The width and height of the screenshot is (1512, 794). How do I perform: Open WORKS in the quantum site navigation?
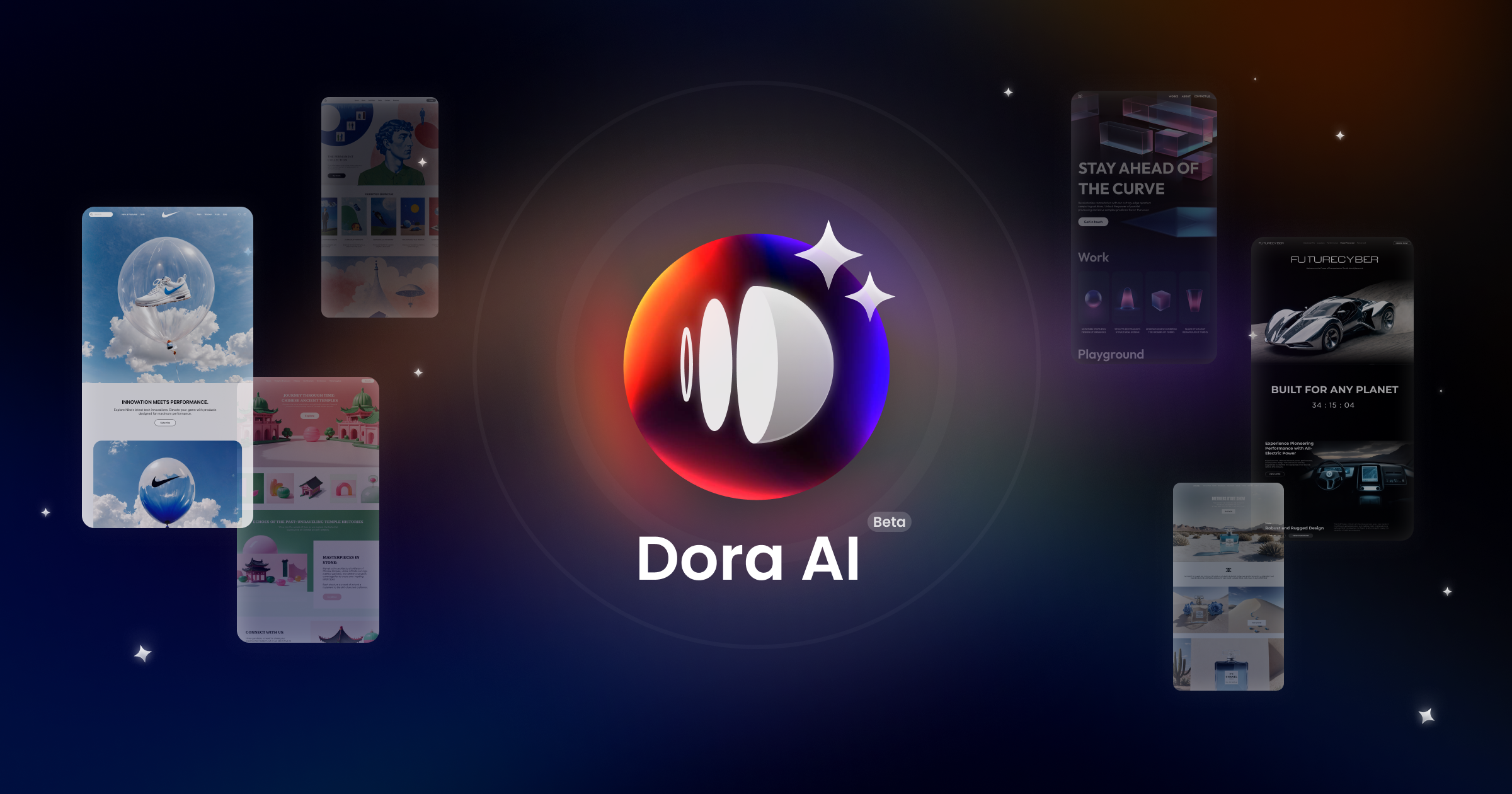point(1174,96)
